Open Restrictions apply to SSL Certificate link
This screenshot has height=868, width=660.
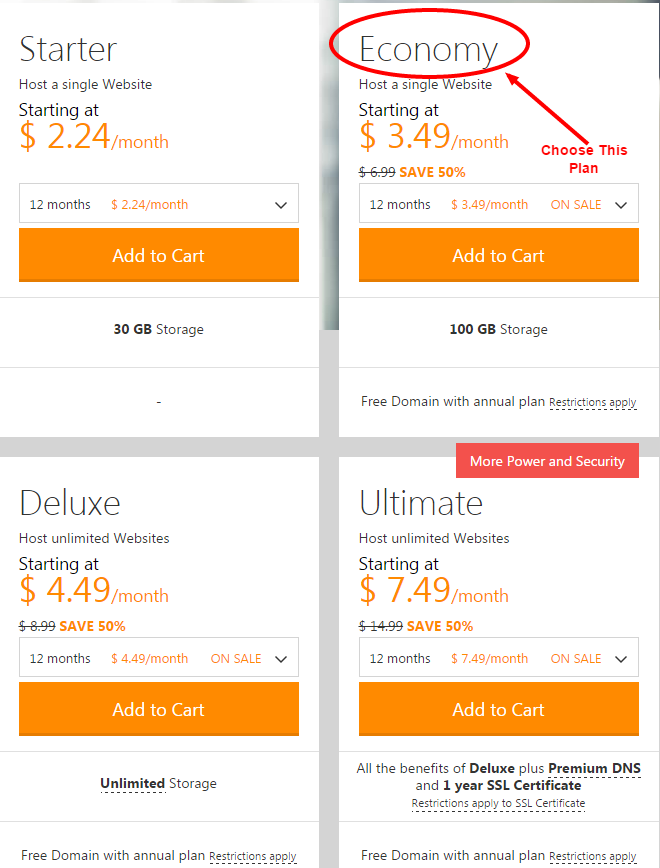pos(498,802)
